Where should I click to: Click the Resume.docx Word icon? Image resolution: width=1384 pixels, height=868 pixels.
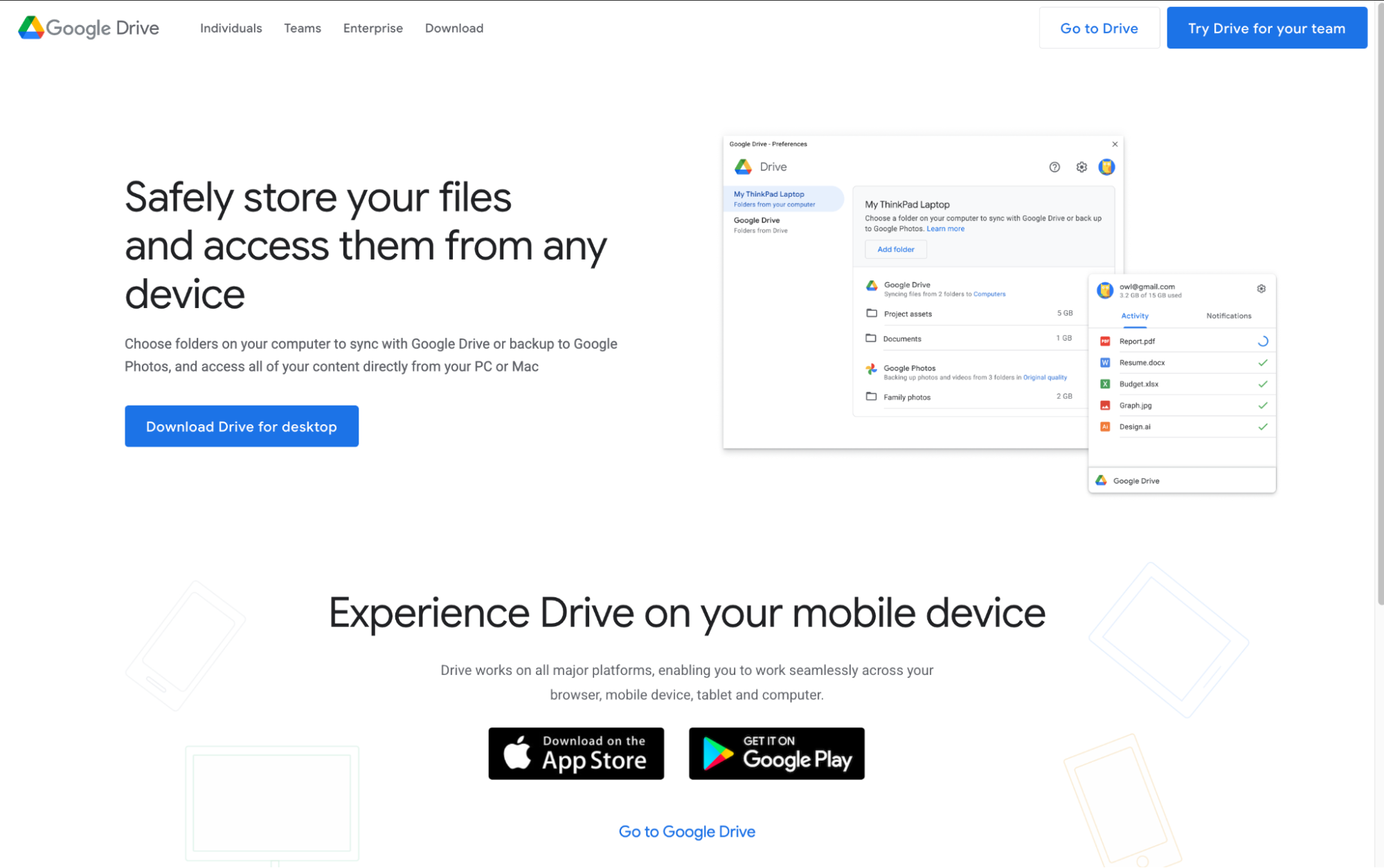[x=1105, y=363]
